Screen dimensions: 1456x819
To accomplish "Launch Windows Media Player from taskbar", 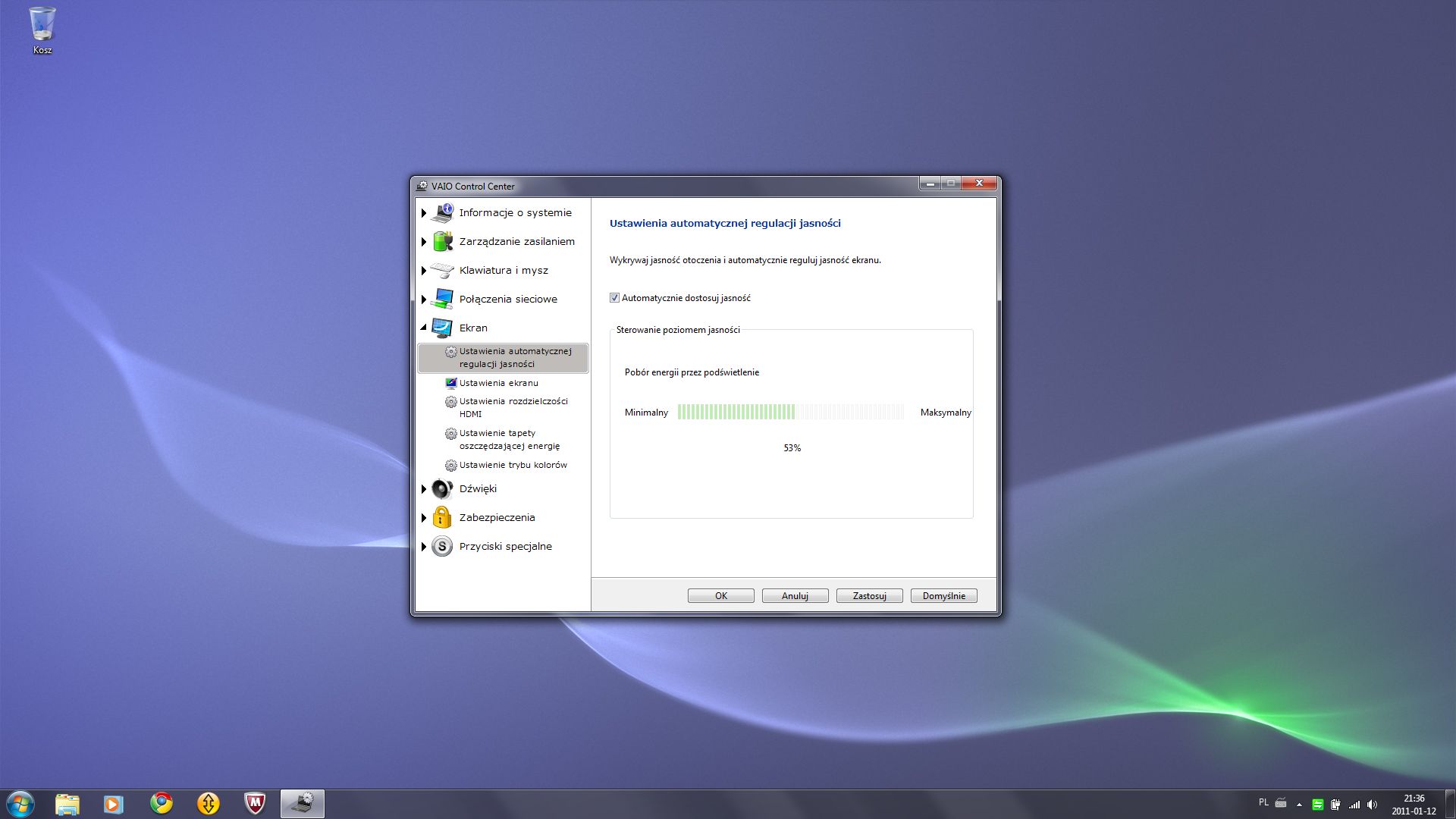I will coord(114,804).
